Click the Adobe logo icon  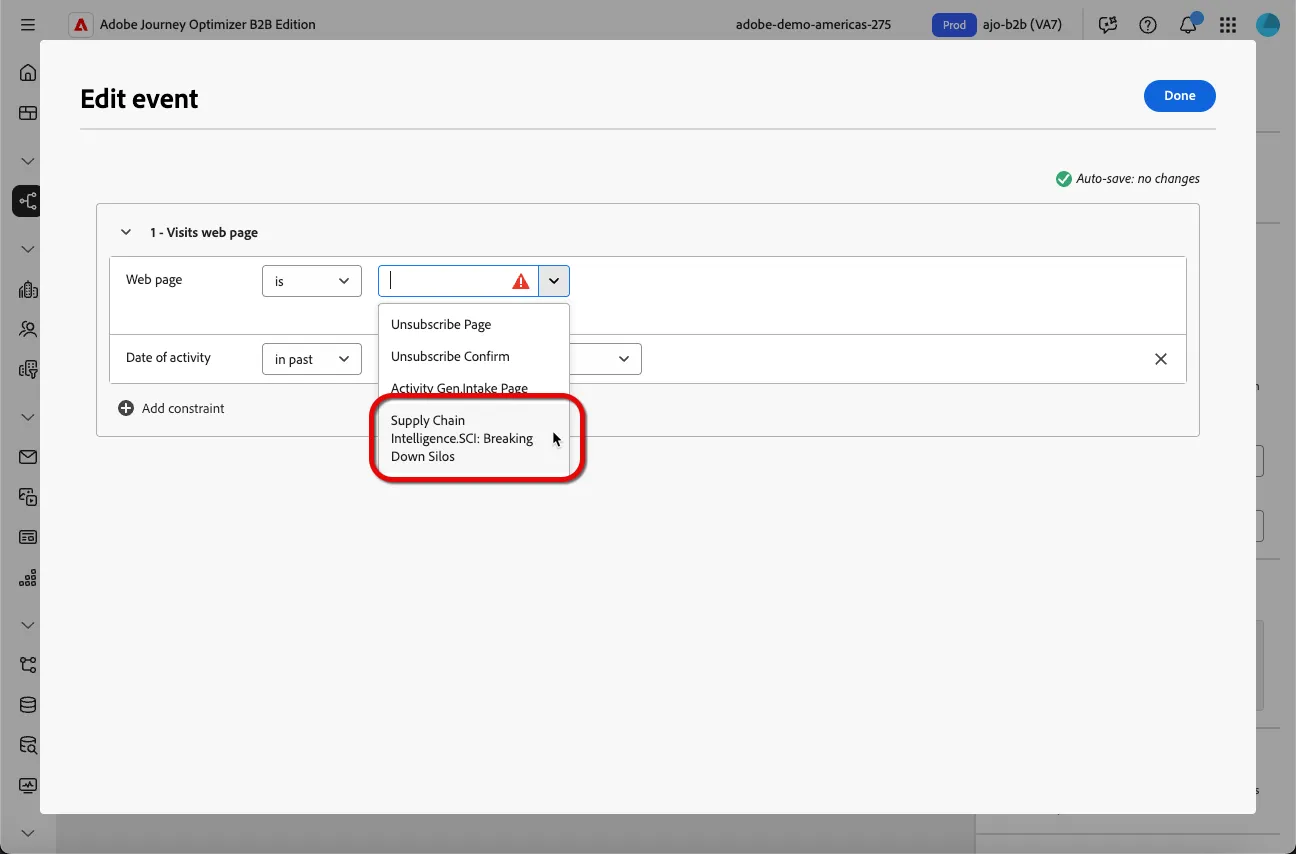(80, 24)
